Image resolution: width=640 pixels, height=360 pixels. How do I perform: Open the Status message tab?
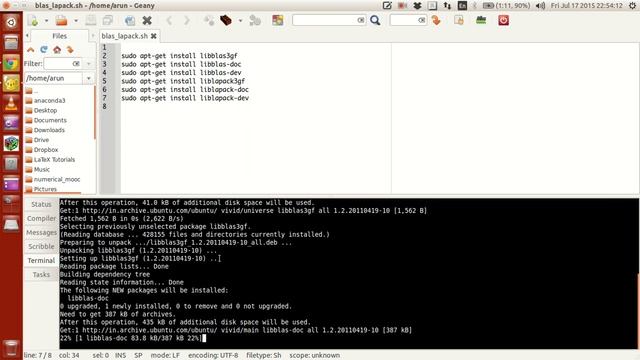[x=41, y=204]
